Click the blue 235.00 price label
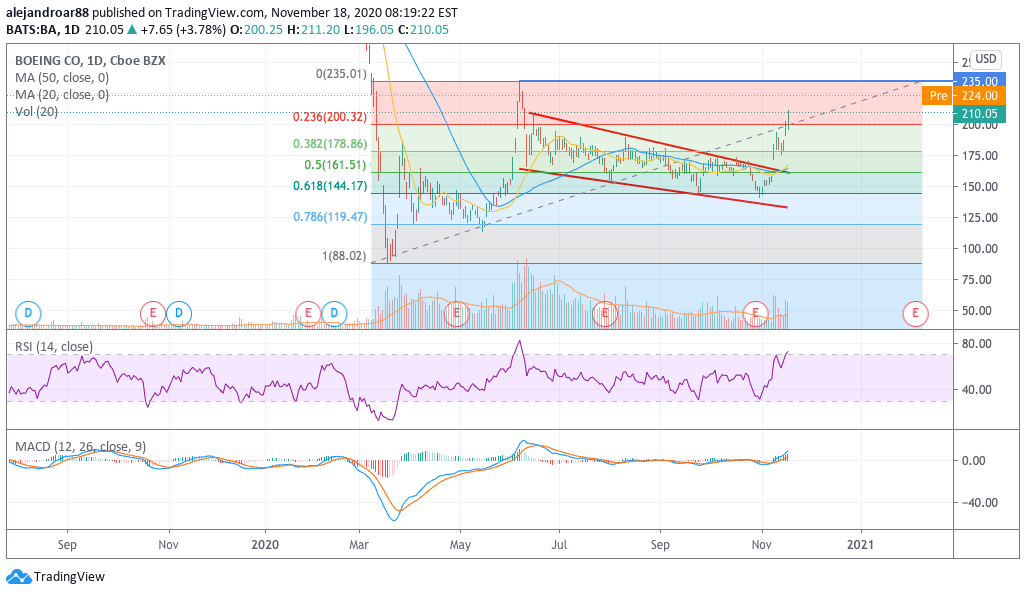Viewport: 1026px width, 595px height. 980,81
